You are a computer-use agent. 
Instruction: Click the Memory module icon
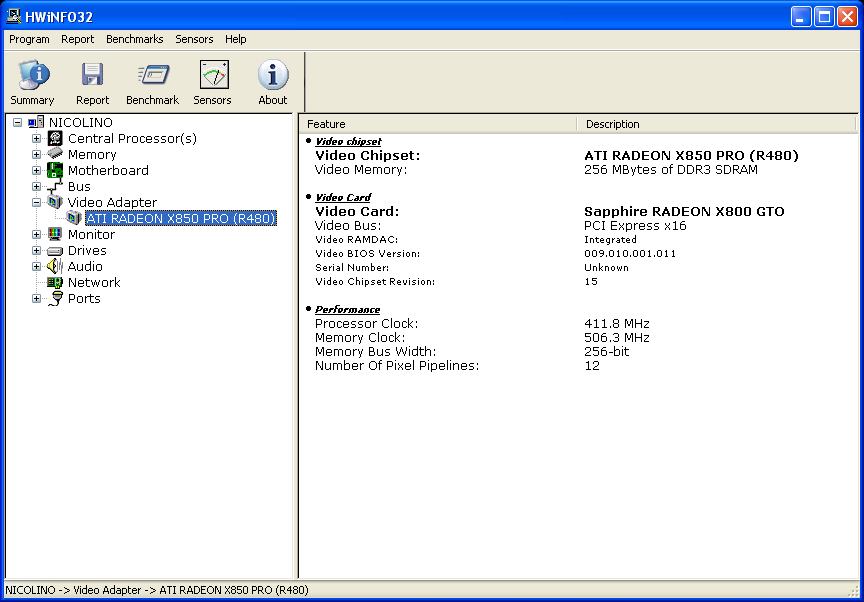[55, 154]
